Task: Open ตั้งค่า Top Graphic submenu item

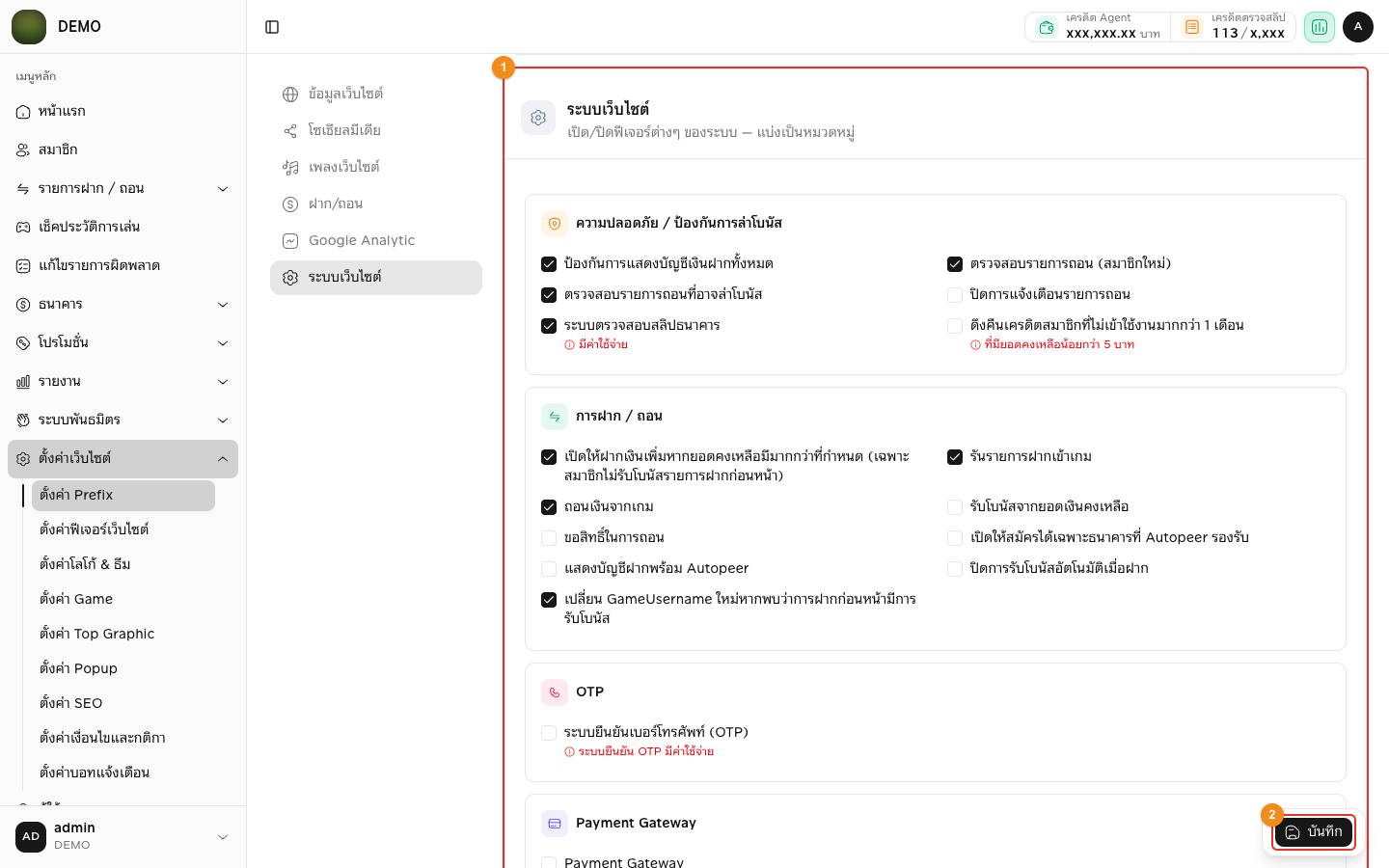Action: click(x=123, y=634)
